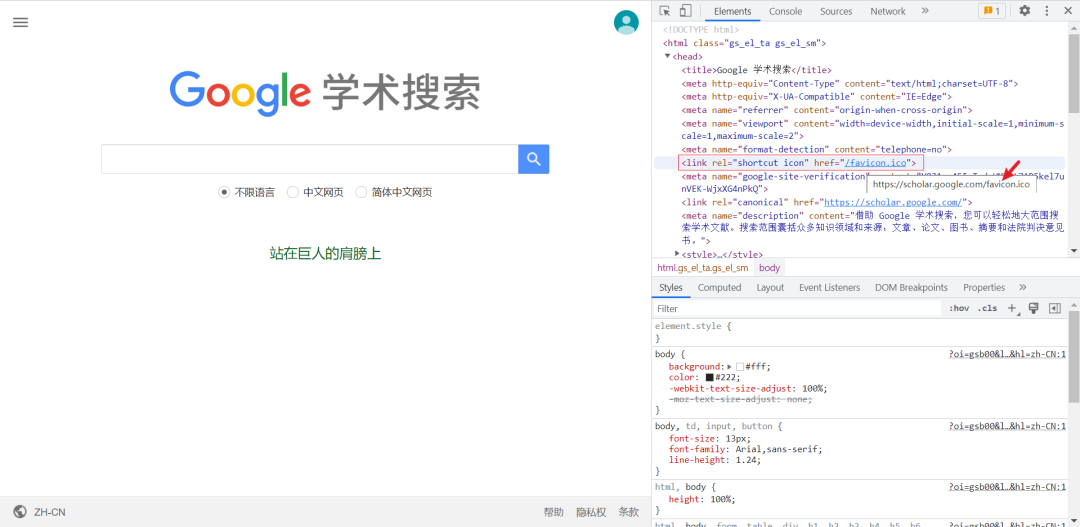Open DevTools three-dot customize menu
Viewport: 1080px width, 527px height.
pyautogui.click(x=1047, y=11)
